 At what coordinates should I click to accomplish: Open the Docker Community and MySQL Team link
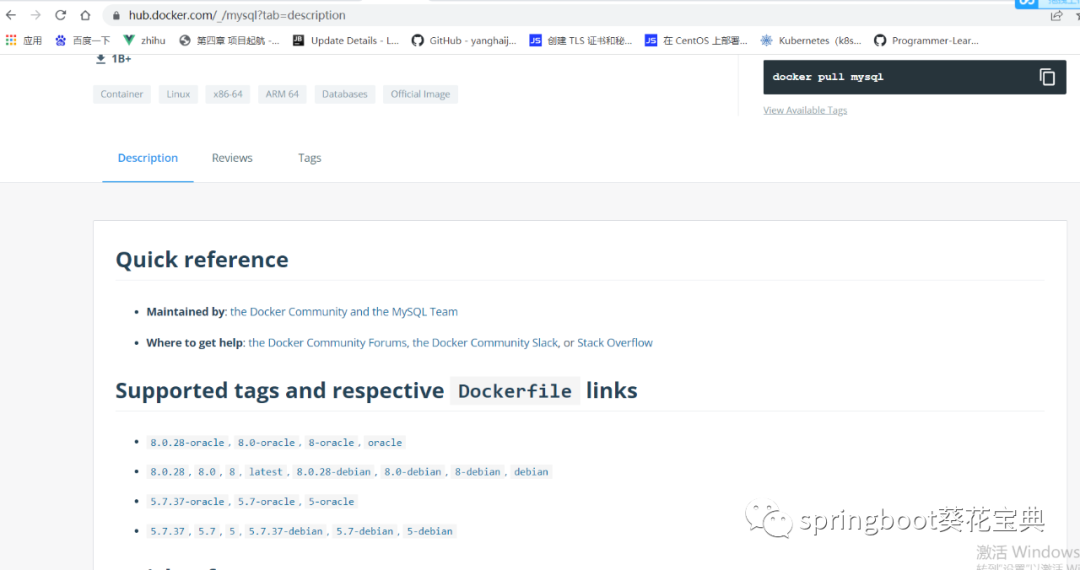coord(344,312)
